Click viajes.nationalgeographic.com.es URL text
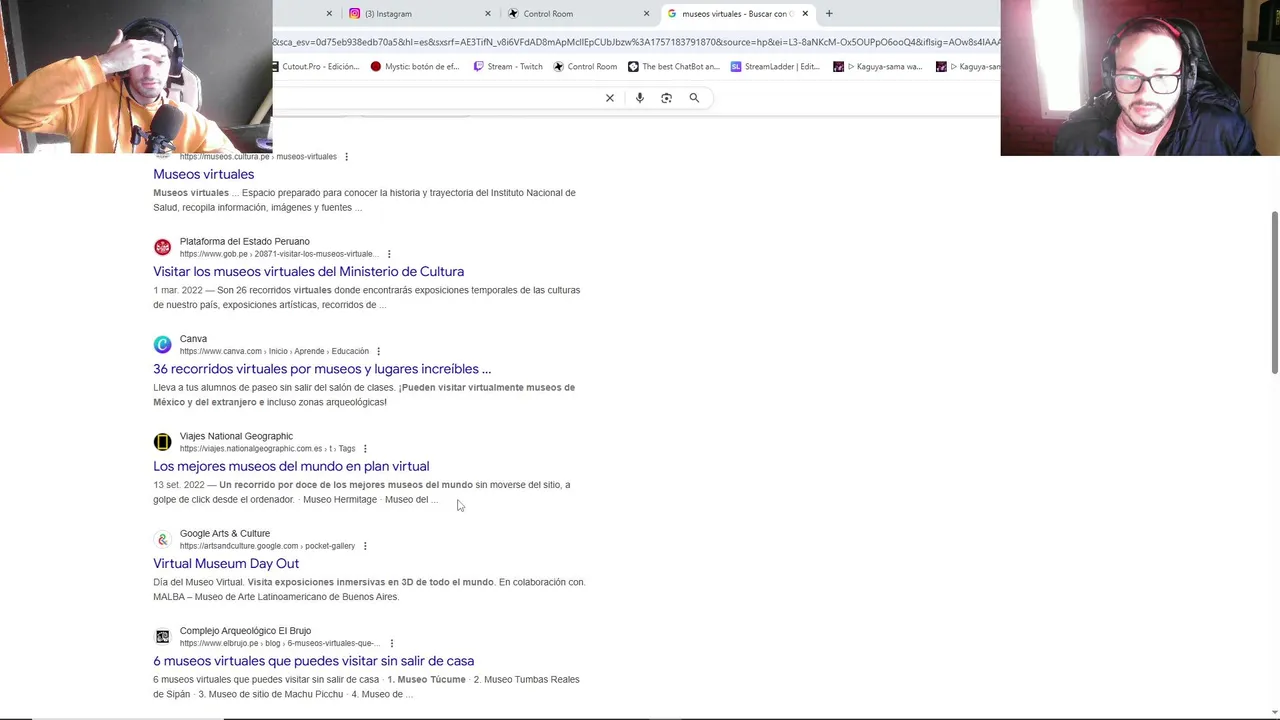This screenshot has width=1280, height=720. click(267, 449)
